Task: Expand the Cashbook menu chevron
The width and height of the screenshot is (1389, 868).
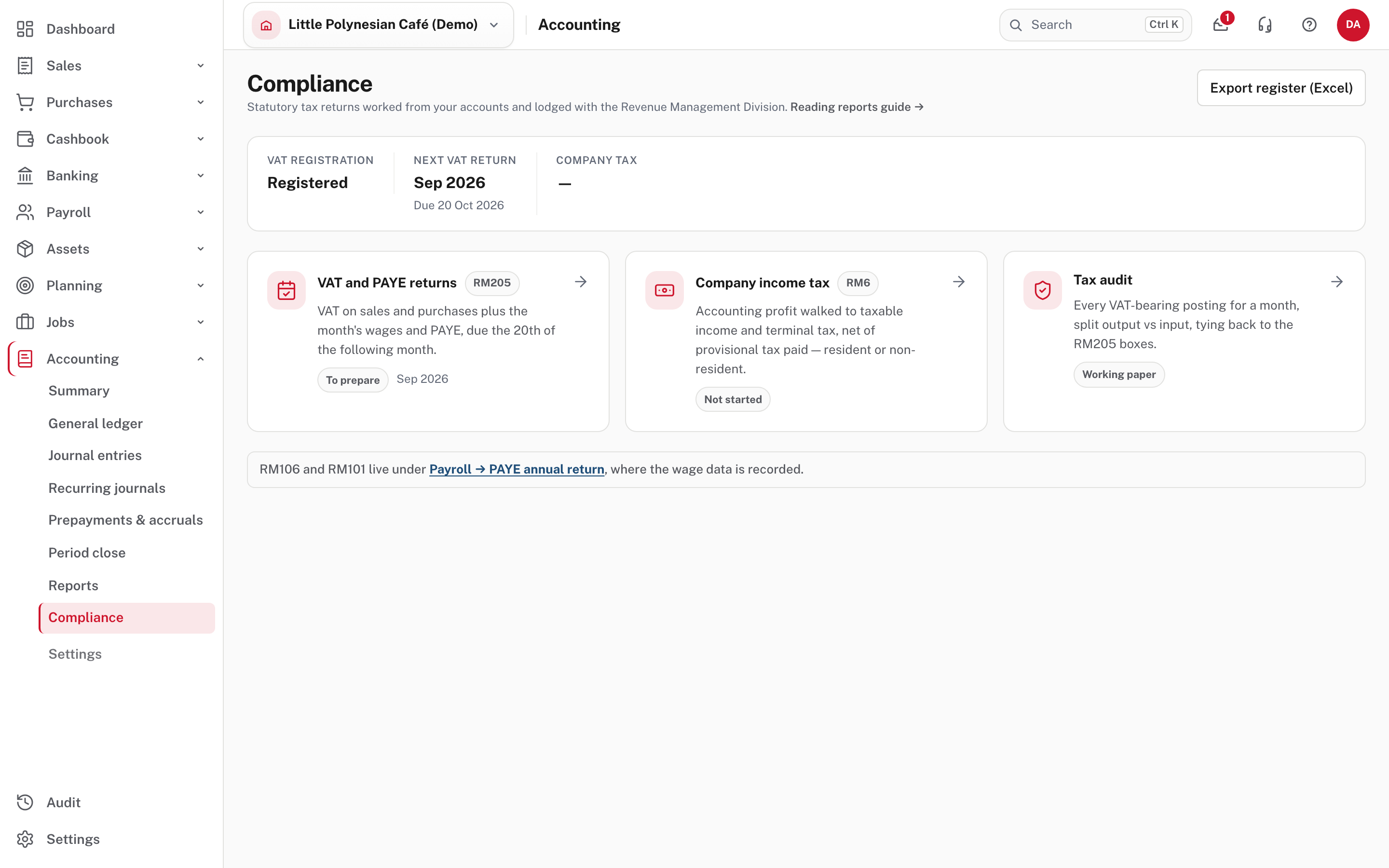Action: [200, 139]
